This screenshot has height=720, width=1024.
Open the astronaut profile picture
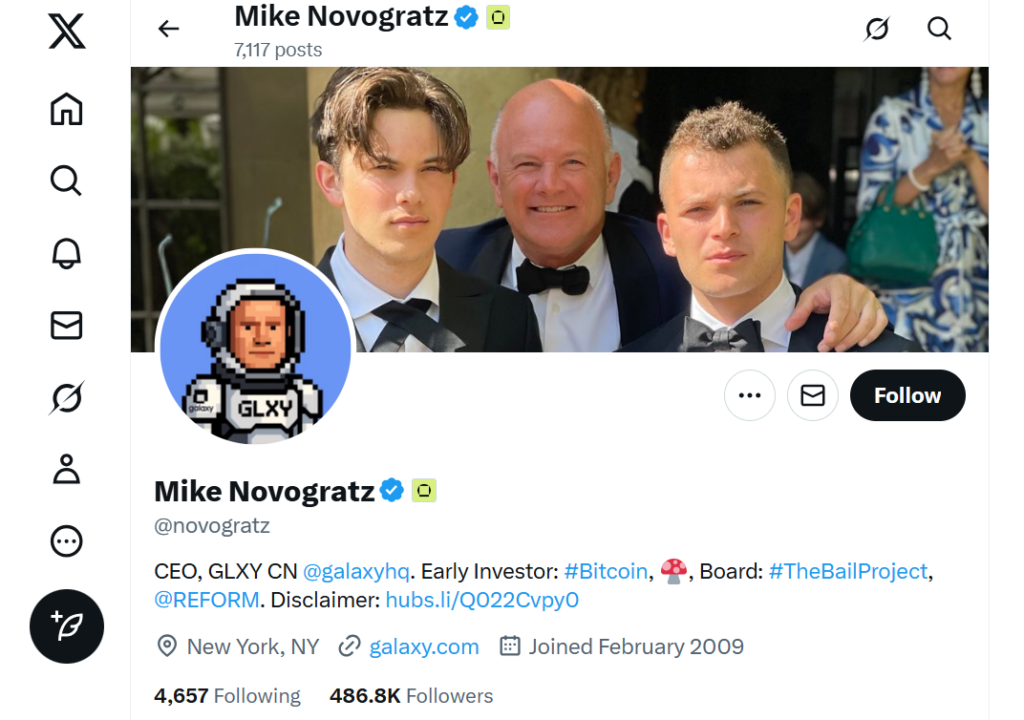(x=256, y=347)
